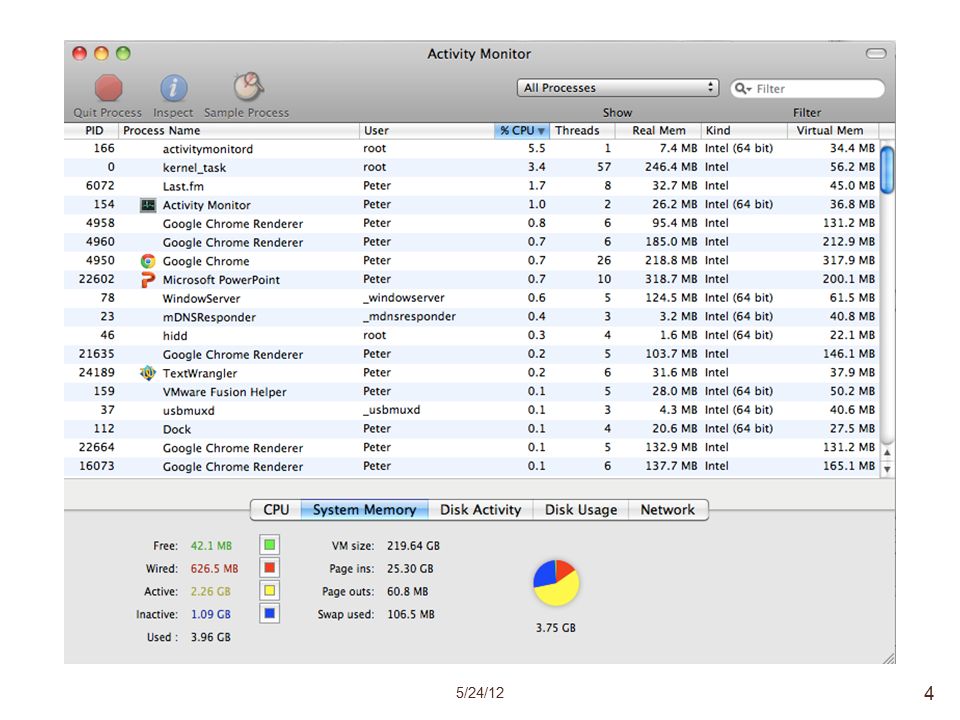Click the Google Chrome process icon
This screenshot has width=960, height=720.
pyautogui.click(x=148, y=261)
